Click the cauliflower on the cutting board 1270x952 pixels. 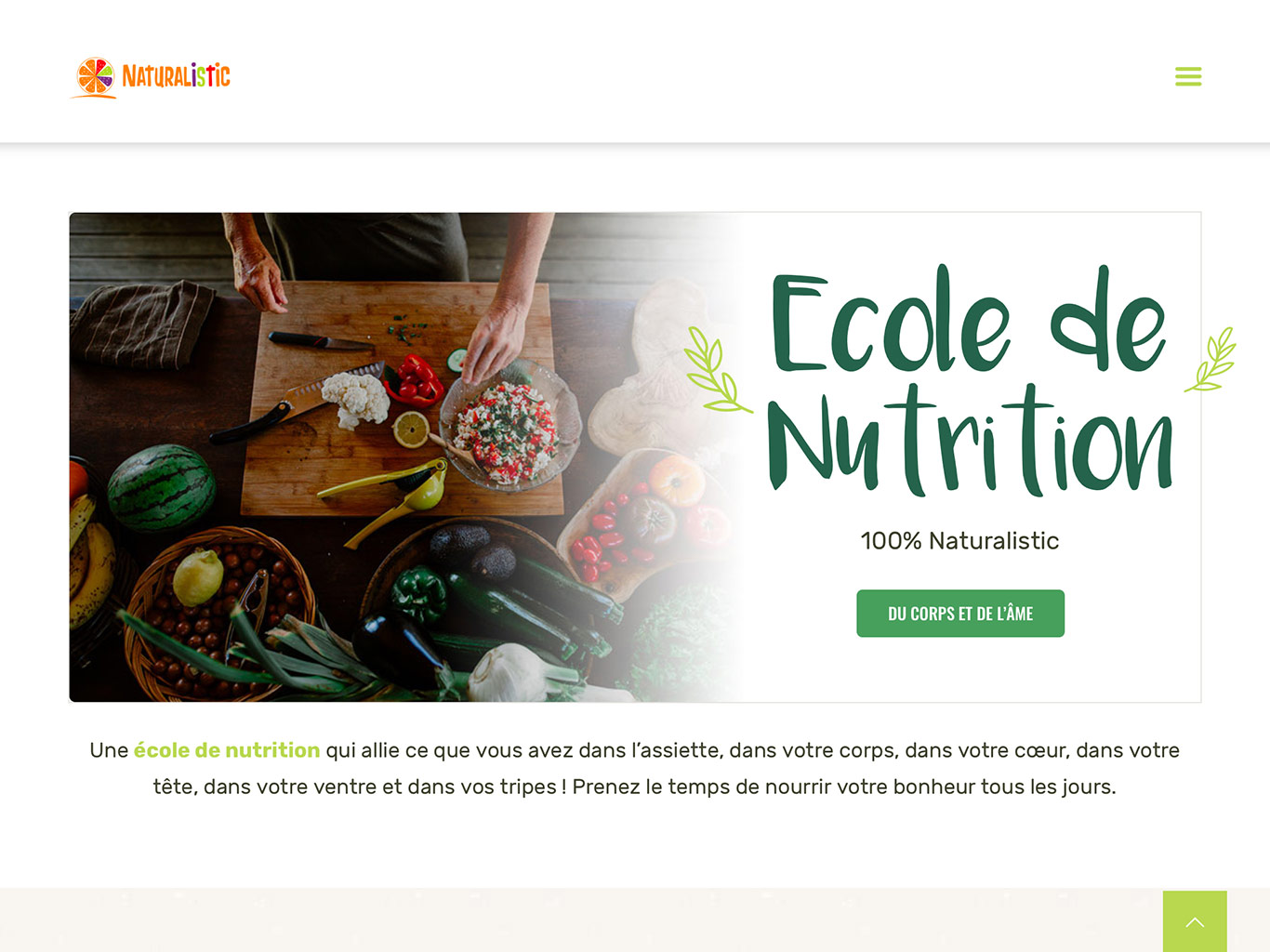pos(356,399)
